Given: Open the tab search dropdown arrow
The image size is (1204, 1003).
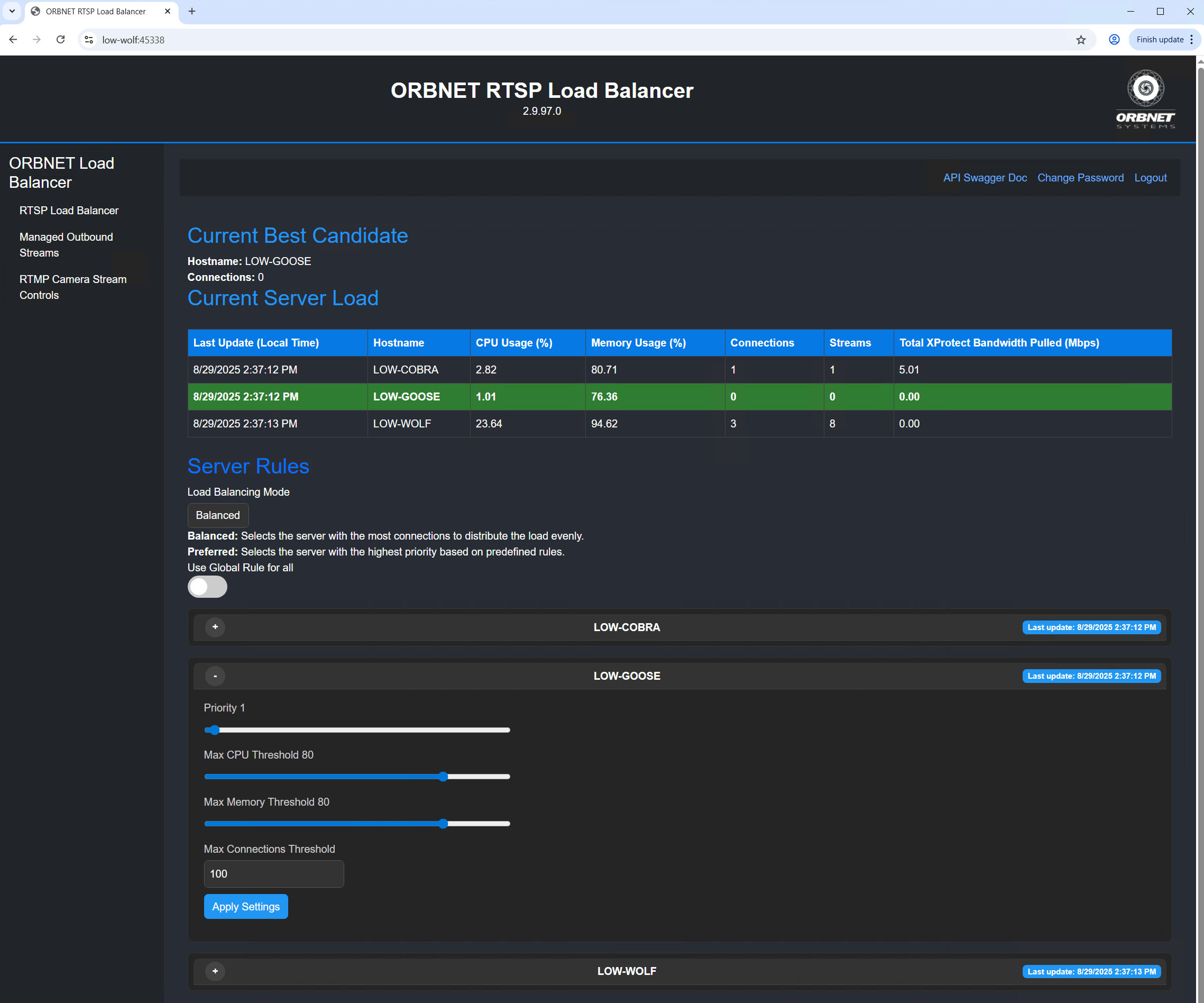Looking at the screenshot, I should pos(12,12).
